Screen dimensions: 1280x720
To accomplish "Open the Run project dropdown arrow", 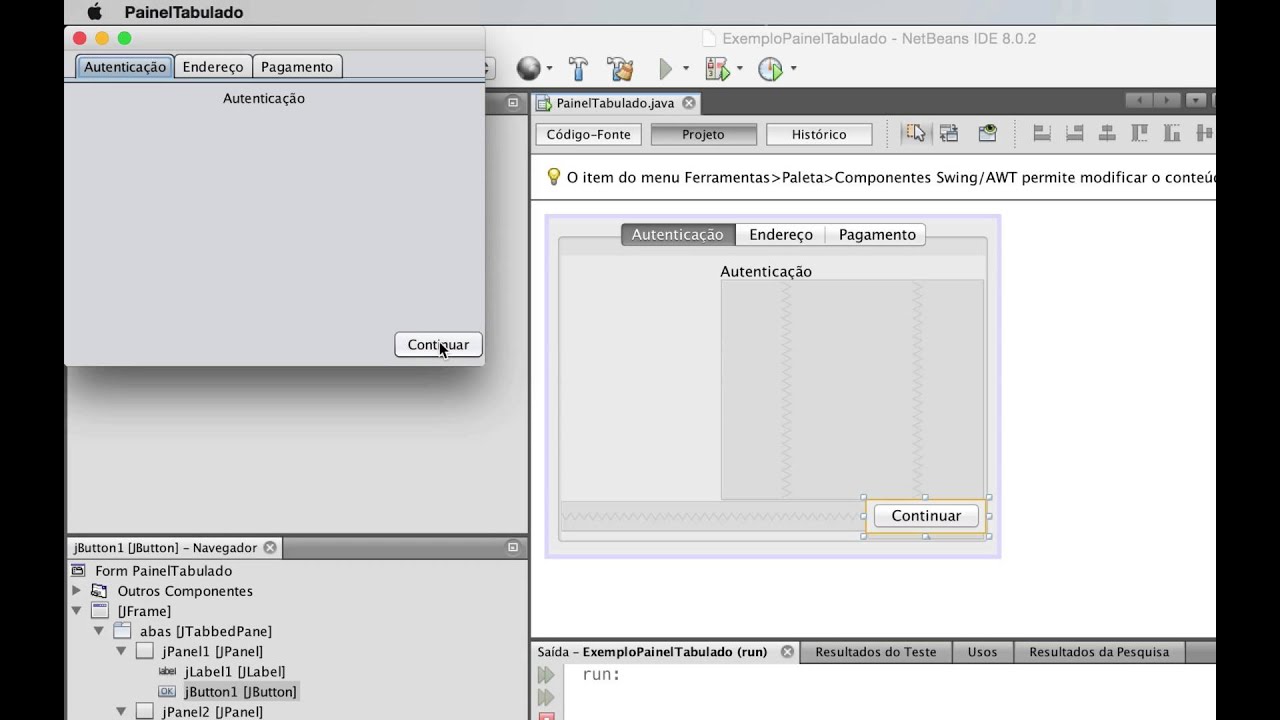I will [x=686, y=69].
